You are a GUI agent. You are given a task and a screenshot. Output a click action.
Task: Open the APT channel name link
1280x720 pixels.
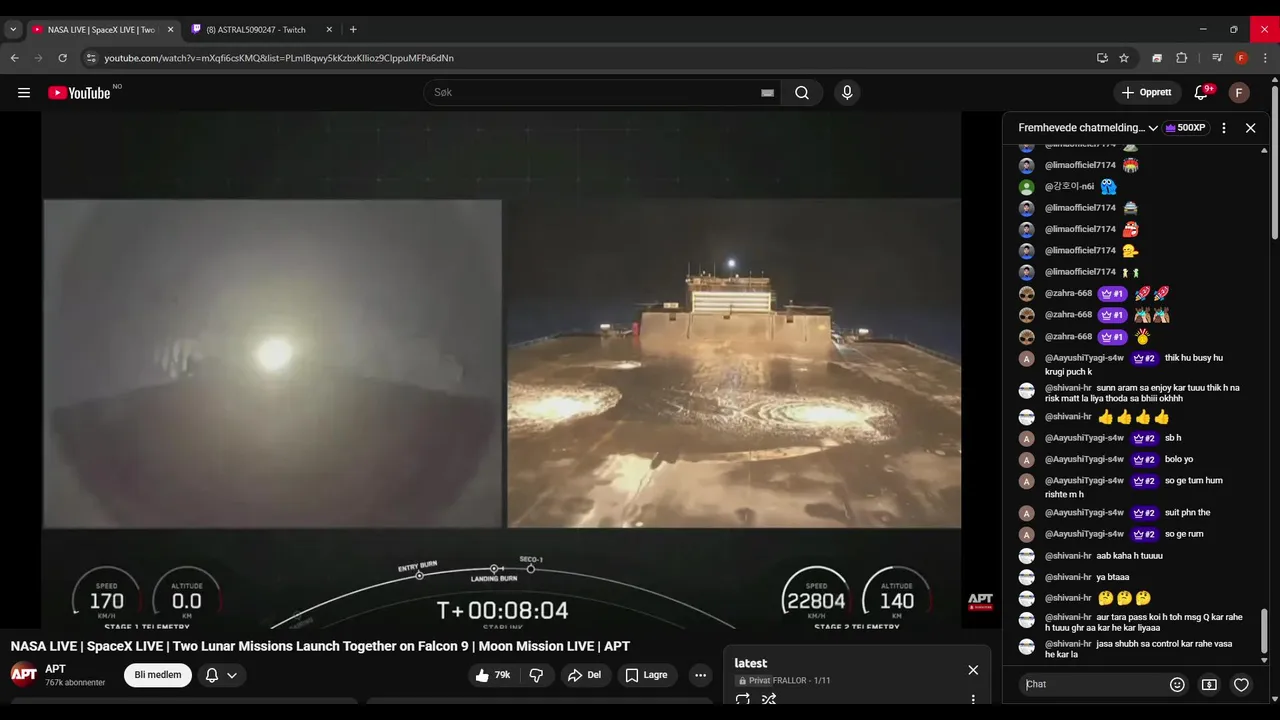55,669
